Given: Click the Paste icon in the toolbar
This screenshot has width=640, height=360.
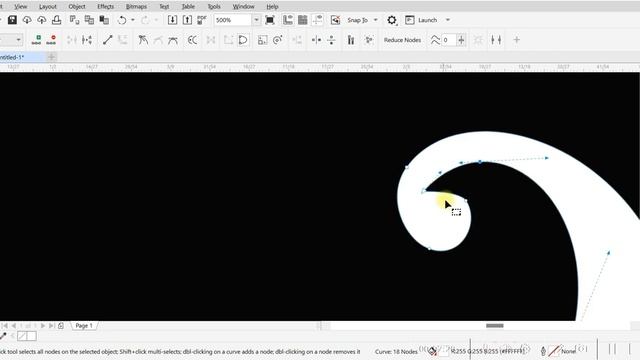Looking at the screenshot, I should 104,20.
